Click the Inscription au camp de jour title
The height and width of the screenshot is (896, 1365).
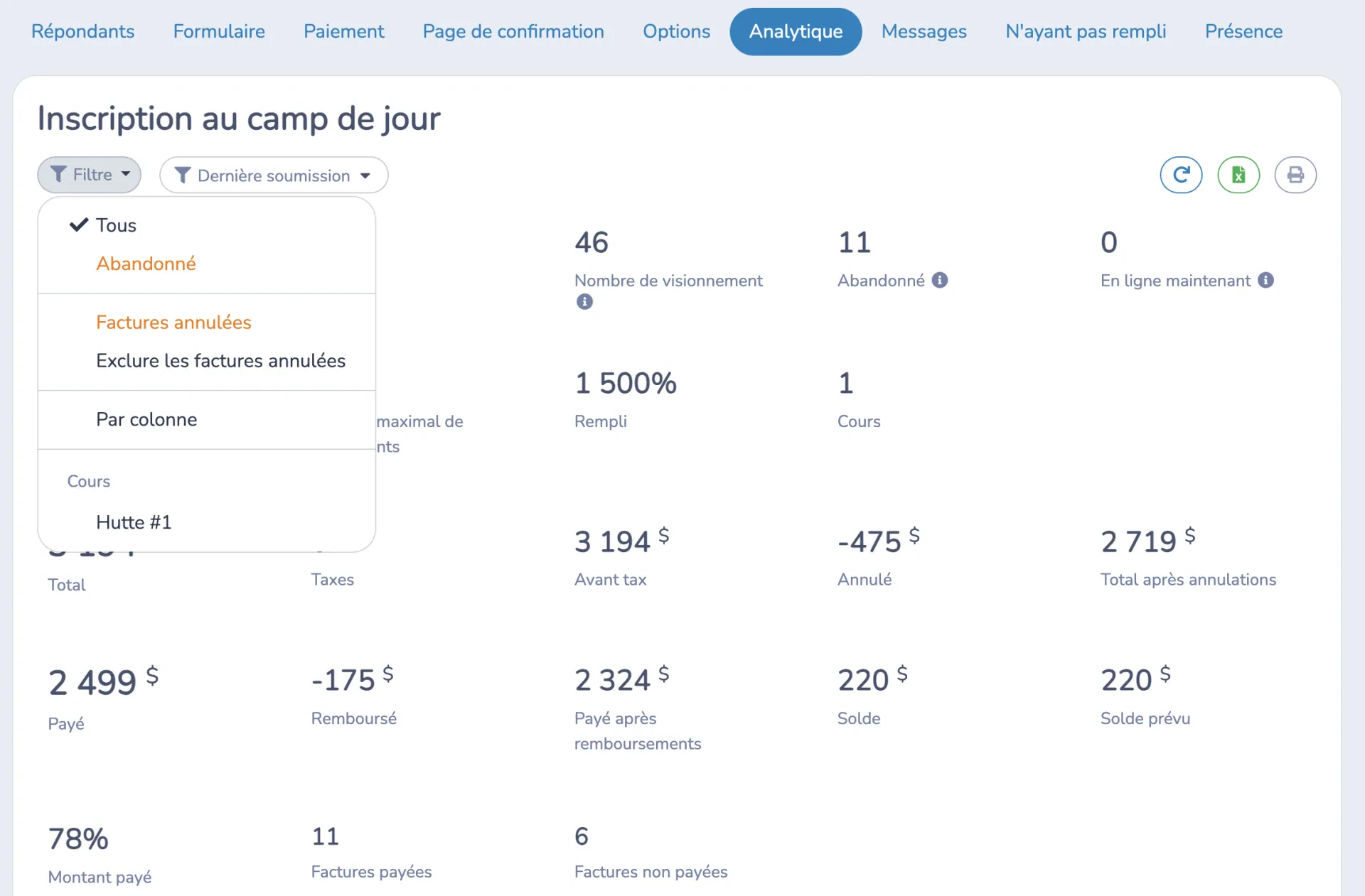click(x=239, y=119)
